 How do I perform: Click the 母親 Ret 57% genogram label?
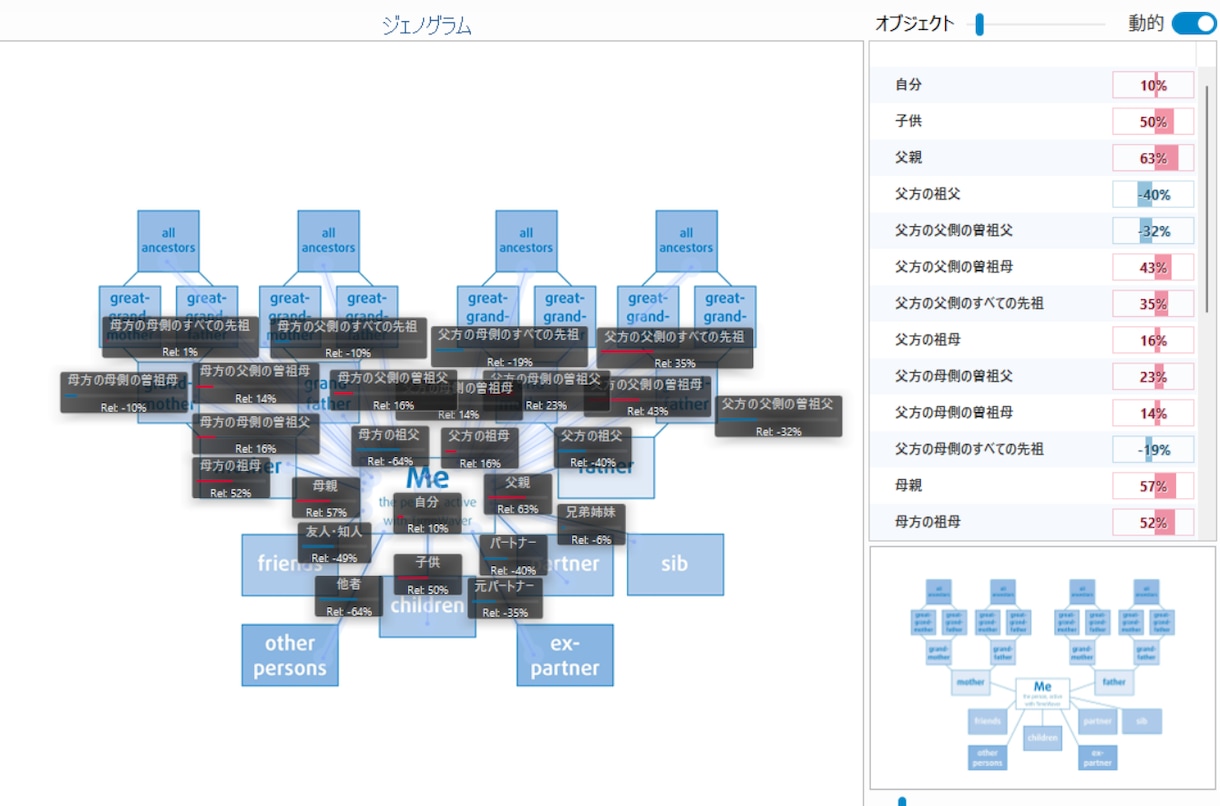coord(326,498)
